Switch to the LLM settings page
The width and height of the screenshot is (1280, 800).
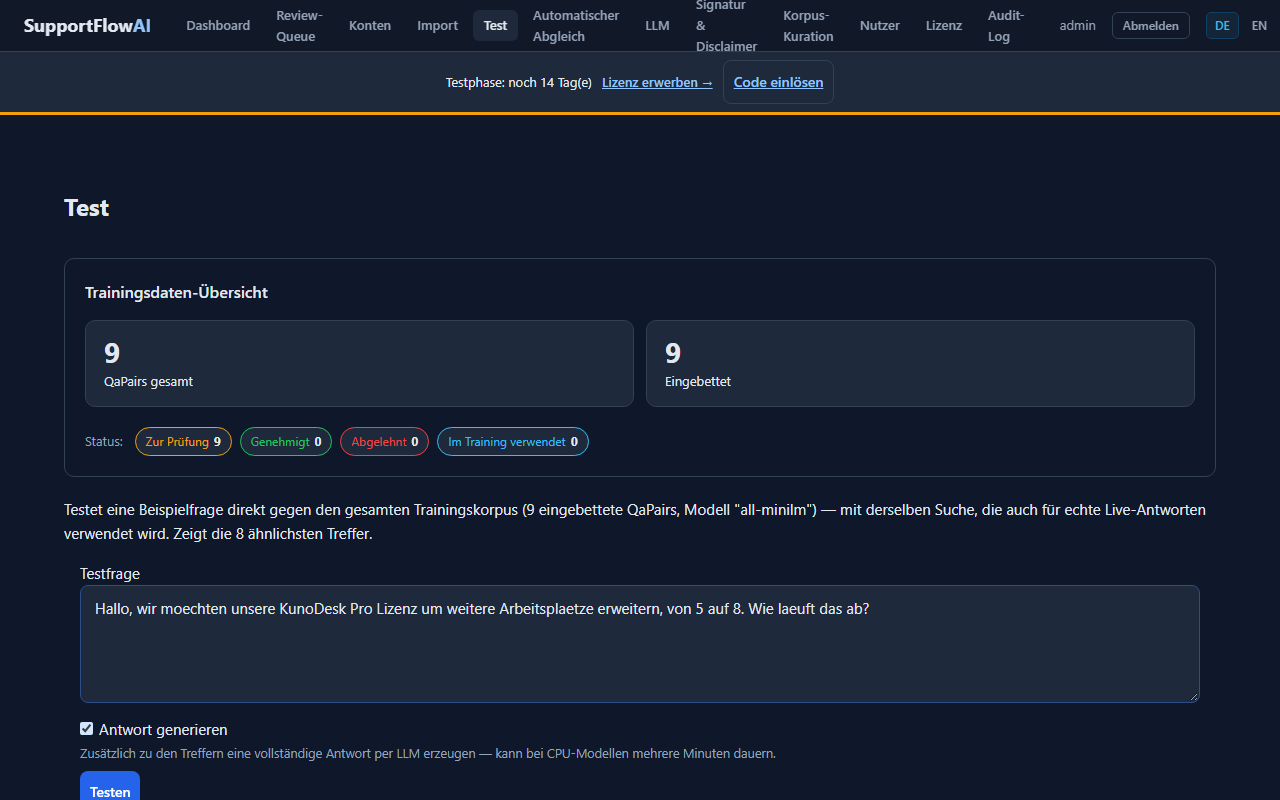[657, 26]
